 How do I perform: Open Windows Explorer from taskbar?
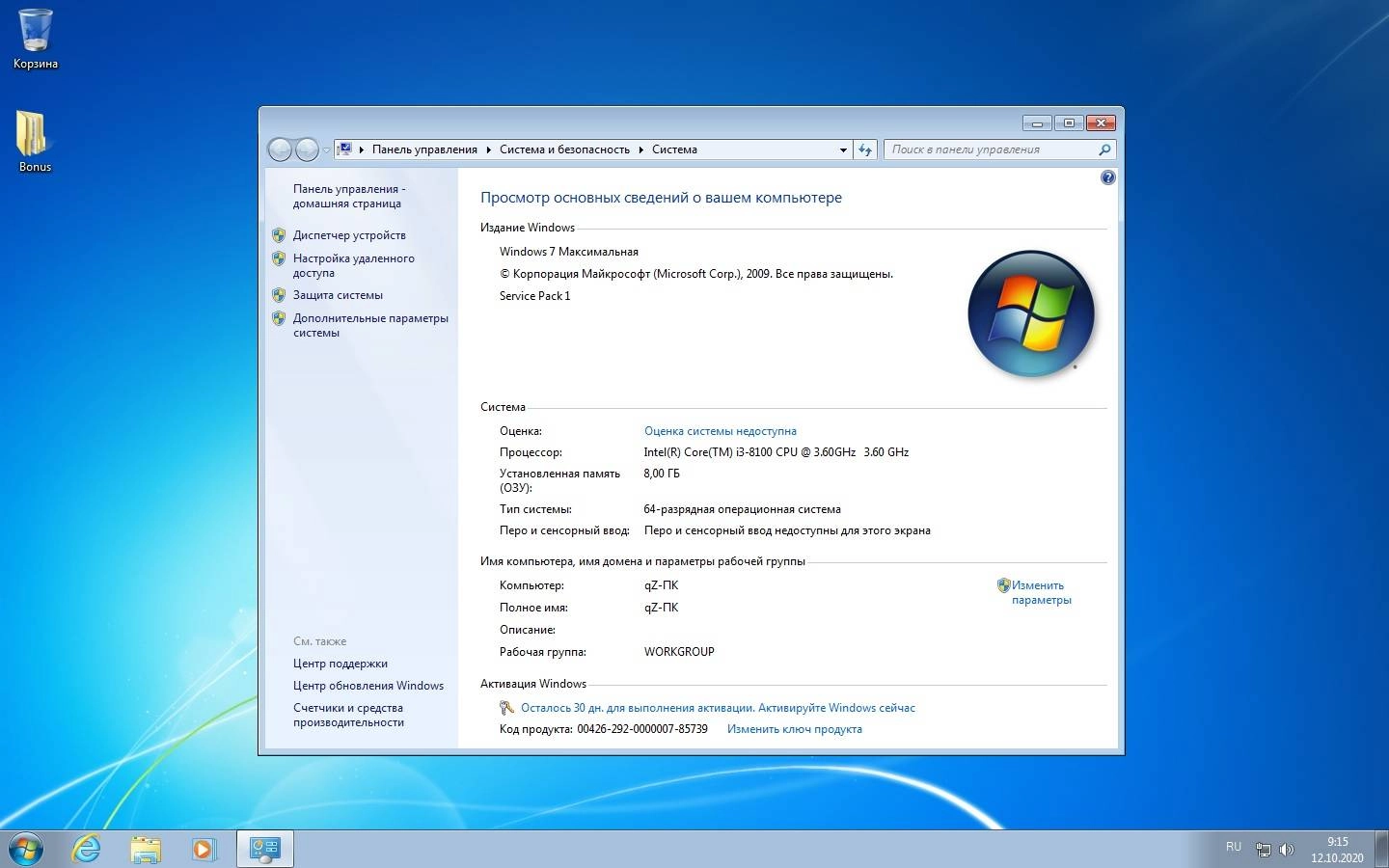(x=146, y=849)
